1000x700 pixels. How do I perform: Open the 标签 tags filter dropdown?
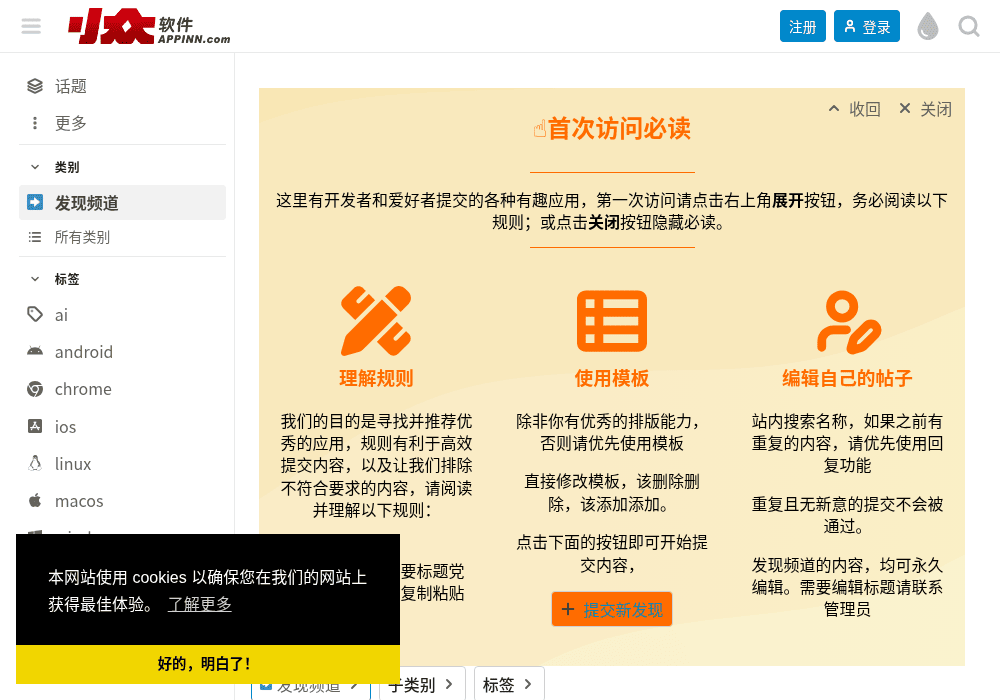[509, 685]
